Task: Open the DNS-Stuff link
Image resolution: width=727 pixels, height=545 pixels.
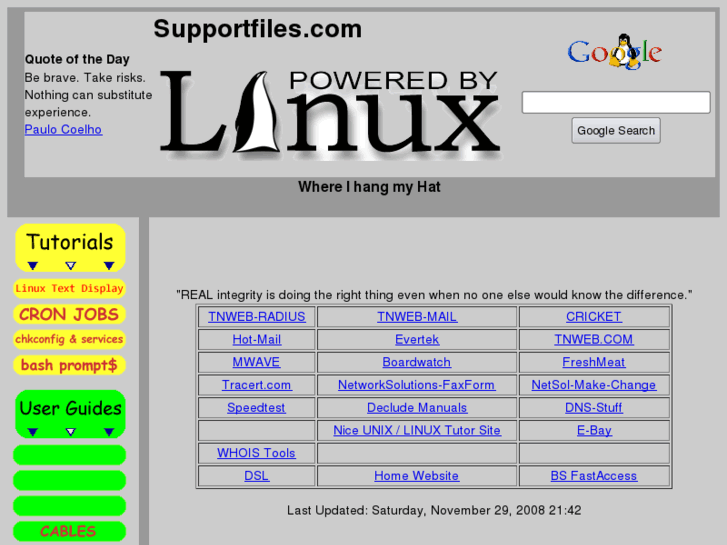Action: tap(594, 407)
